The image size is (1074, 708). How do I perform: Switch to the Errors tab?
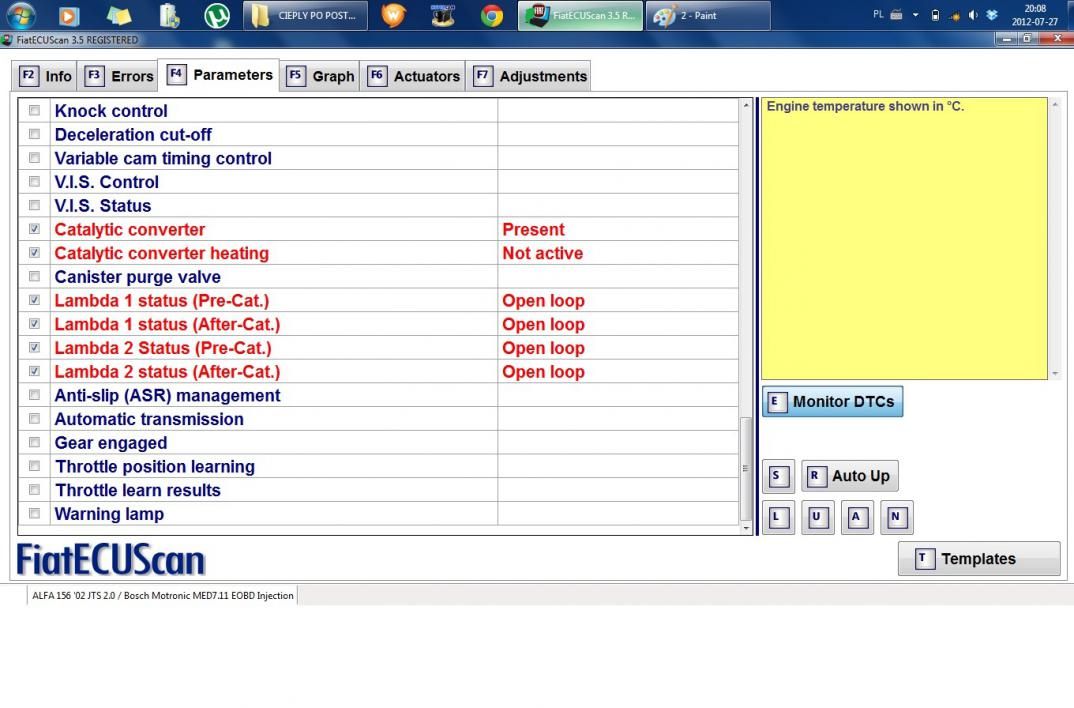coord(118,76)
